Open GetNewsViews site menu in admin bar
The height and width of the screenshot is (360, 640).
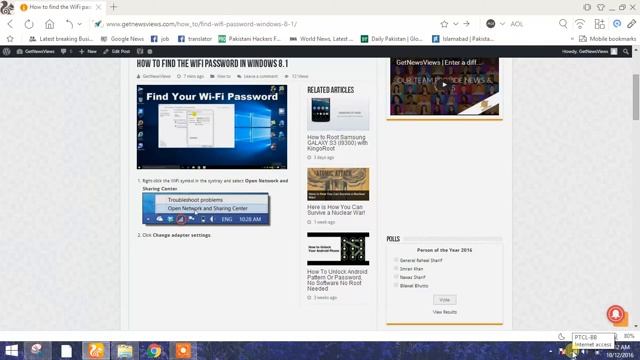click(x=36, y=51)
